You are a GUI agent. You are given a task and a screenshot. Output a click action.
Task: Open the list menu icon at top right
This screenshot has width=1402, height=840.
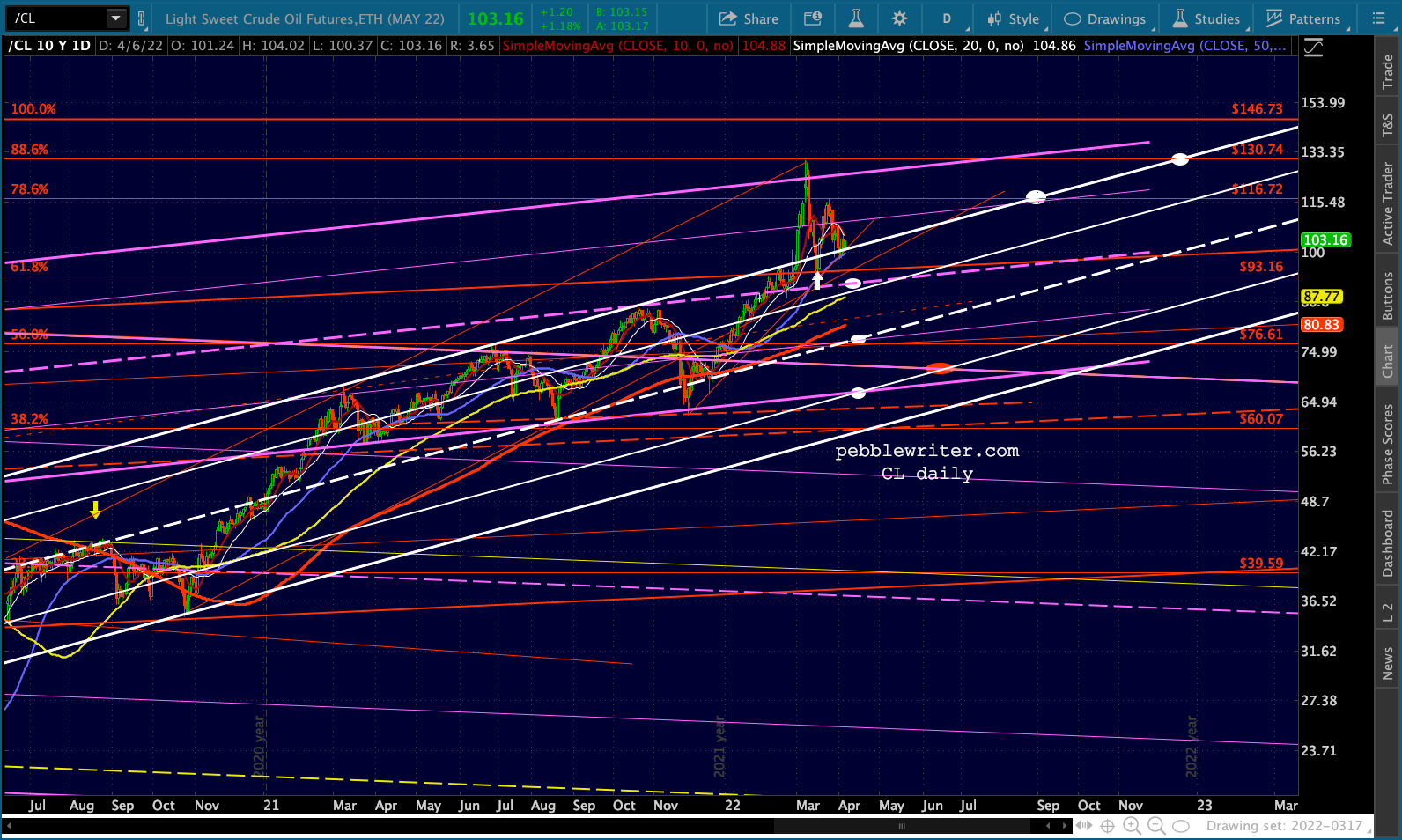[1379, 18]
